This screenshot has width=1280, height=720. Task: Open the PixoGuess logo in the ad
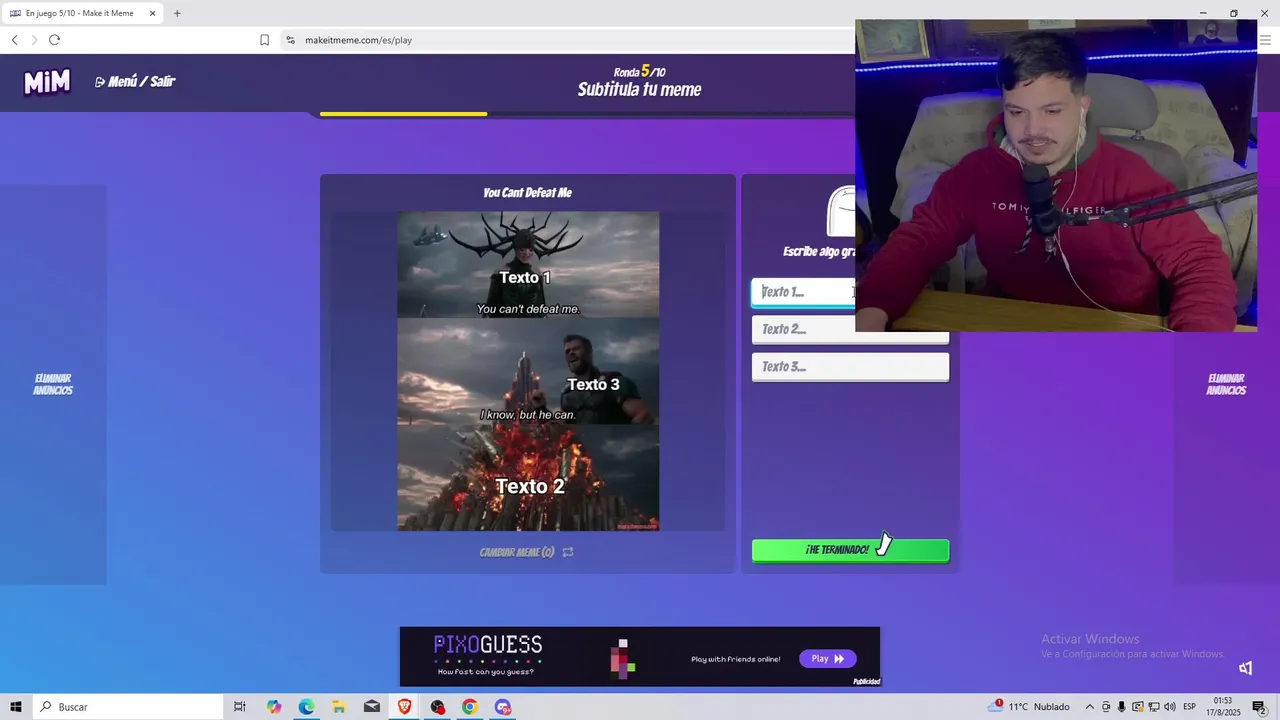tap(488, 645)
